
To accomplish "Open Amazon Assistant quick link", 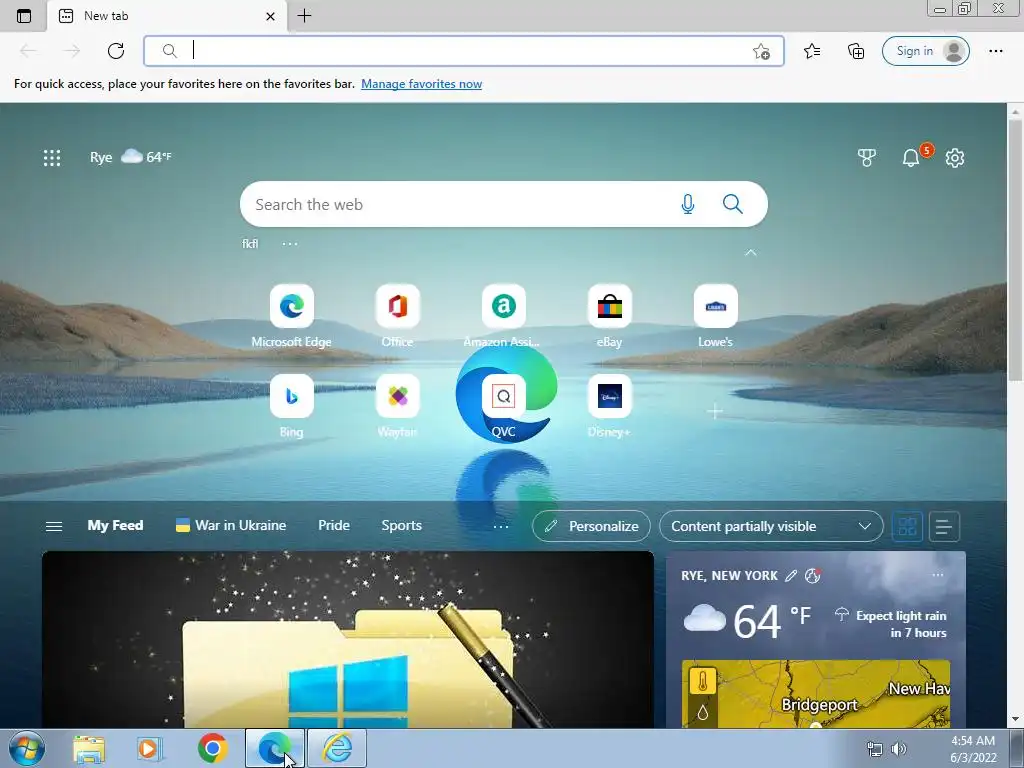I will 503,316.
